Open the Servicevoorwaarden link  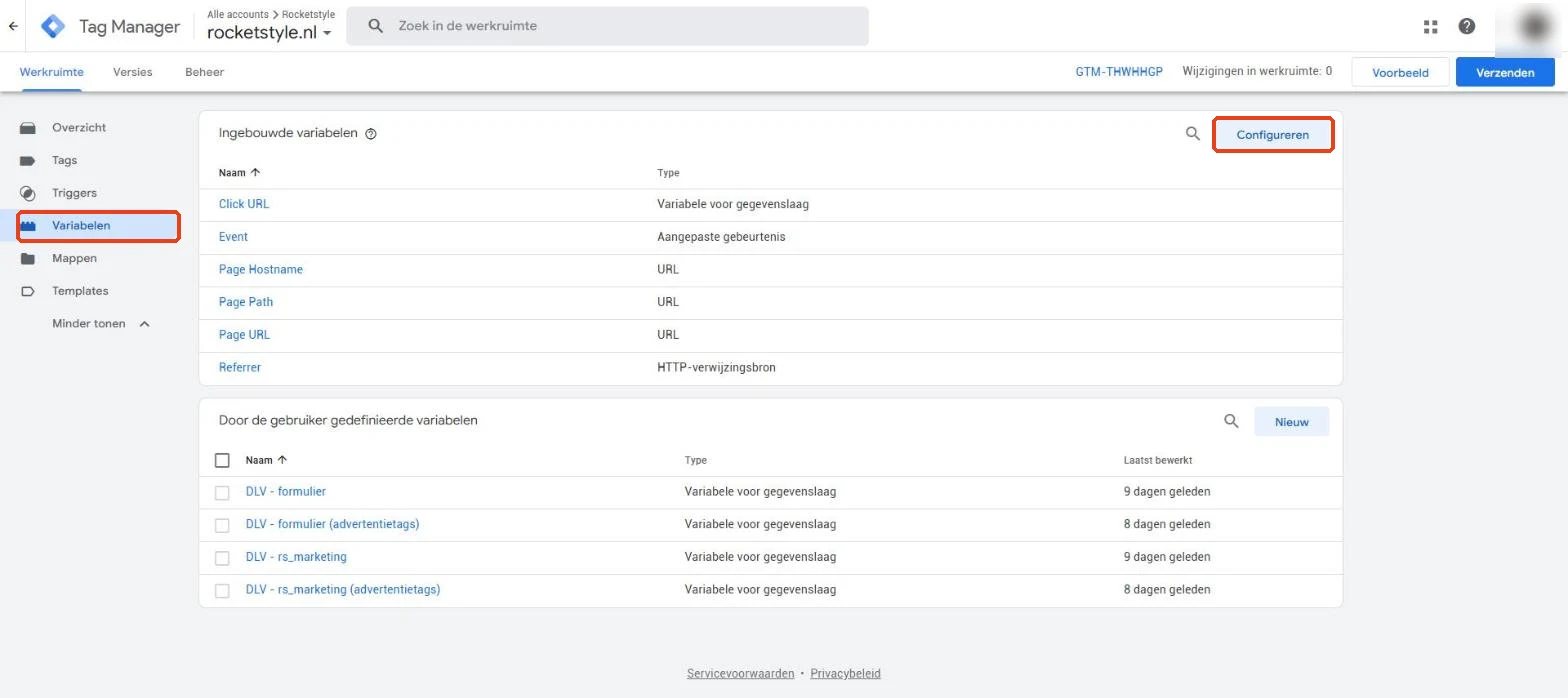[x=740, y=674]
